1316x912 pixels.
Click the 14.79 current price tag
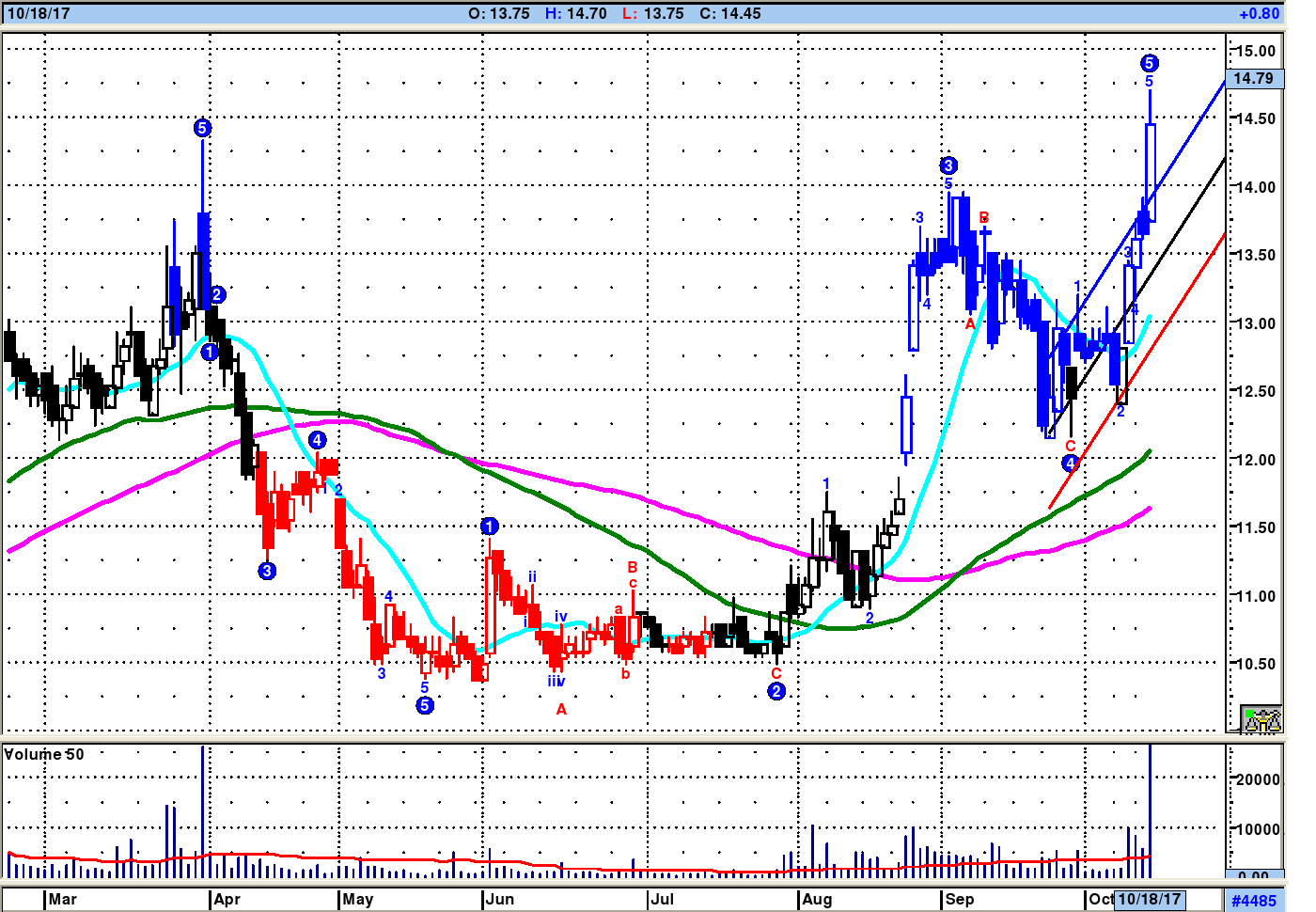(1253, 78)
